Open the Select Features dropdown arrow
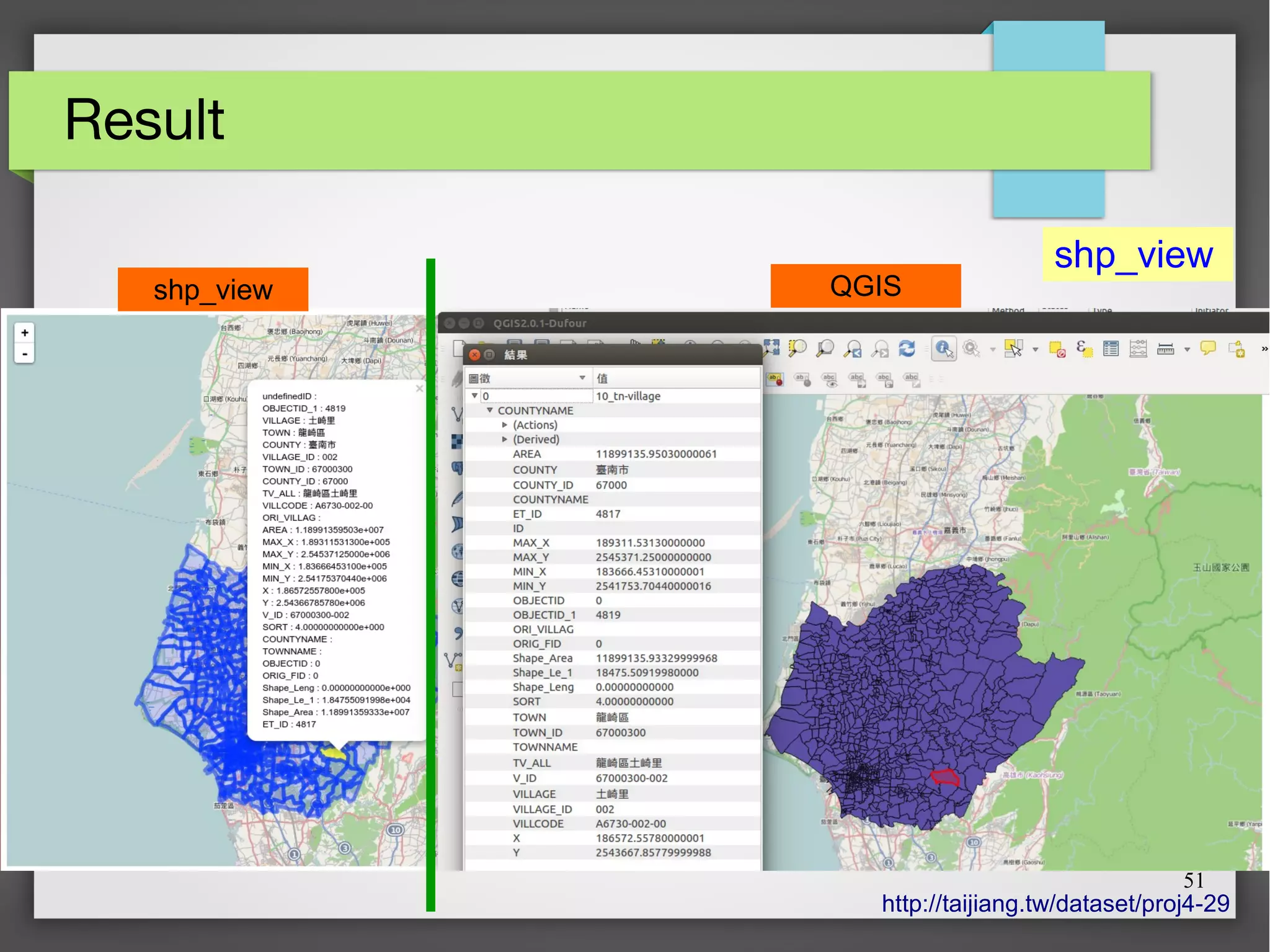Image resolution: width=1270 pixels, height=952 pixels. pyautogui.click(x=1035, y=350)
